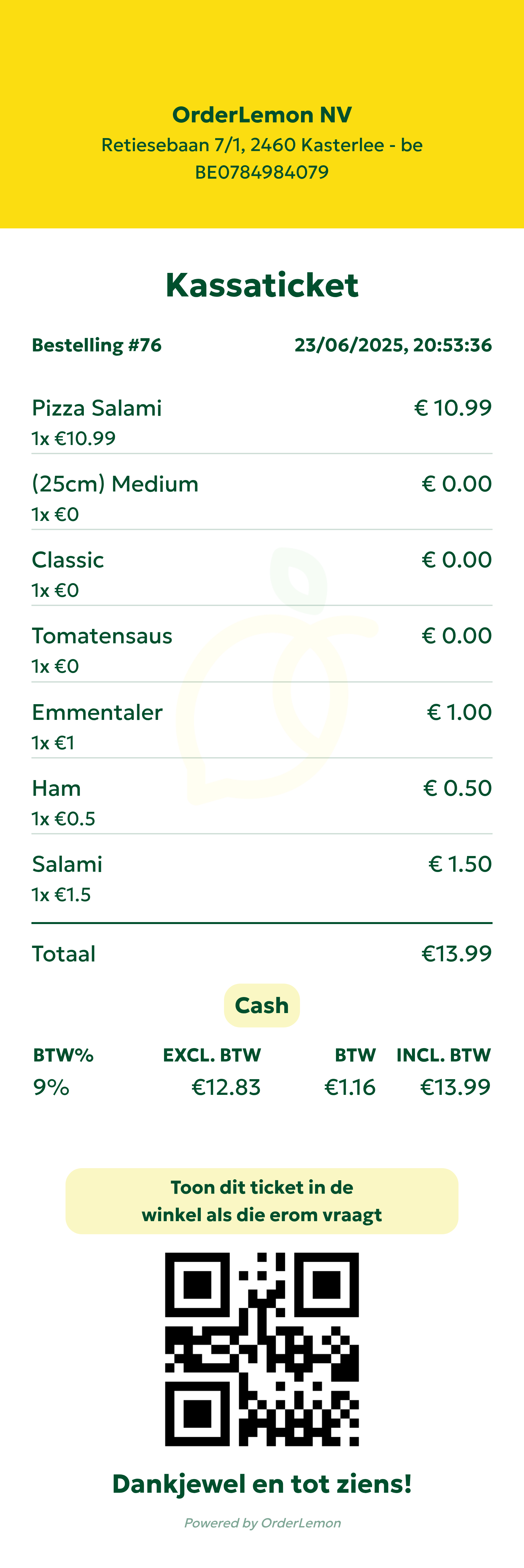Click the Kassaticket heading

click(262, 285)
